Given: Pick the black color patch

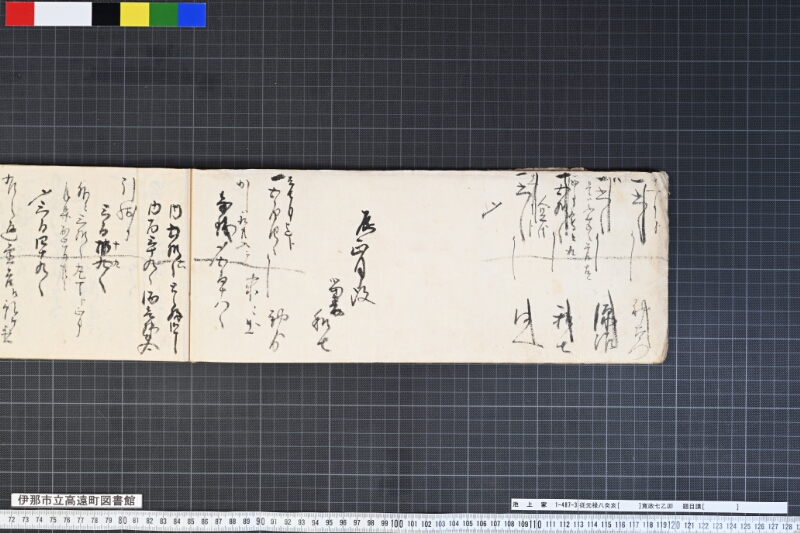Looking at the screenshot, I should coord(106,14).
